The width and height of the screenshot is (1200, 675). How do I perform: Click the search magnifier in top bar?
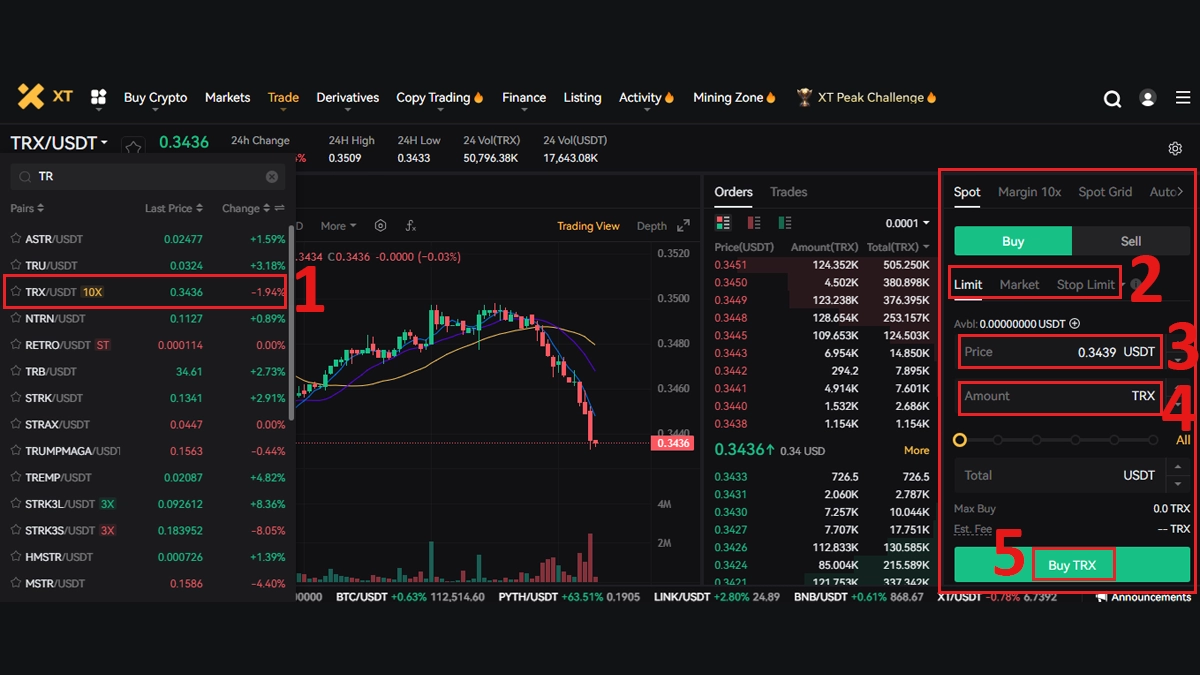tap(1112, 98)
